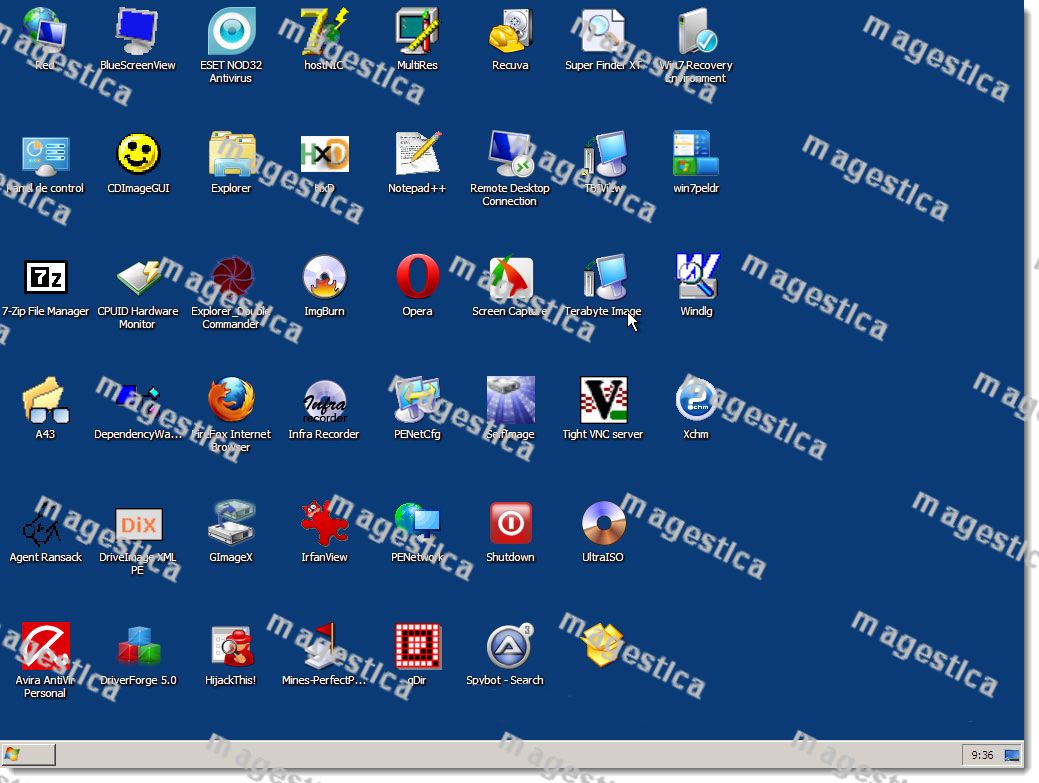The image size is (1039, 783).
Task: Open the DependencyWa... shortcut
Action: (138, 400)
